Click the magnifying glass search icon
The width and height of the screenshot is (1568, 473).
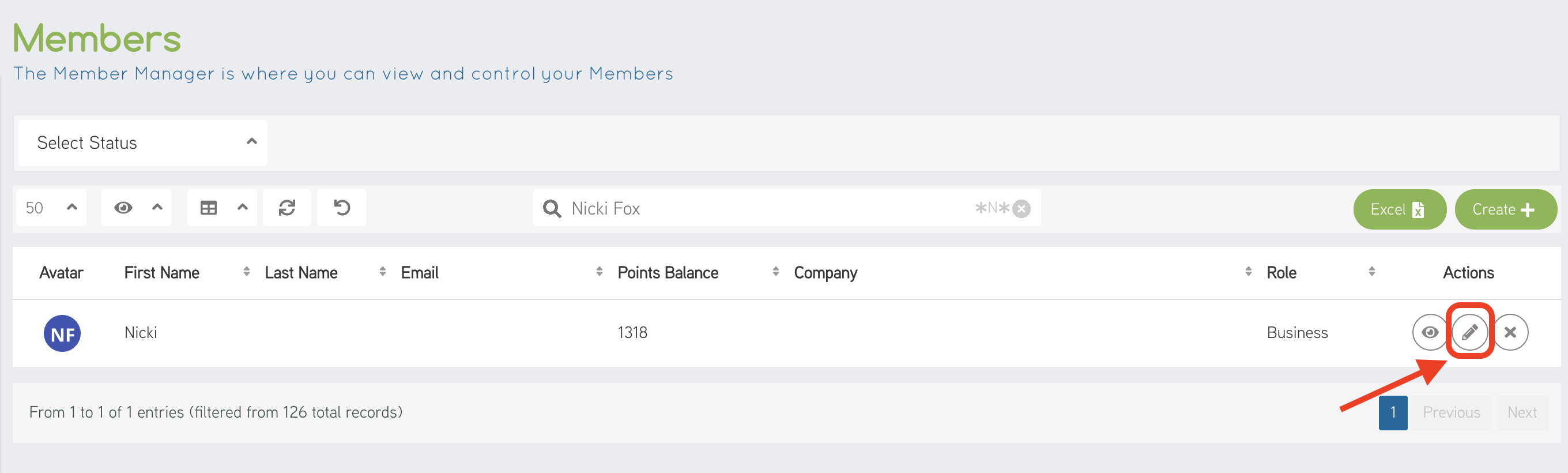tap(552, 209)
